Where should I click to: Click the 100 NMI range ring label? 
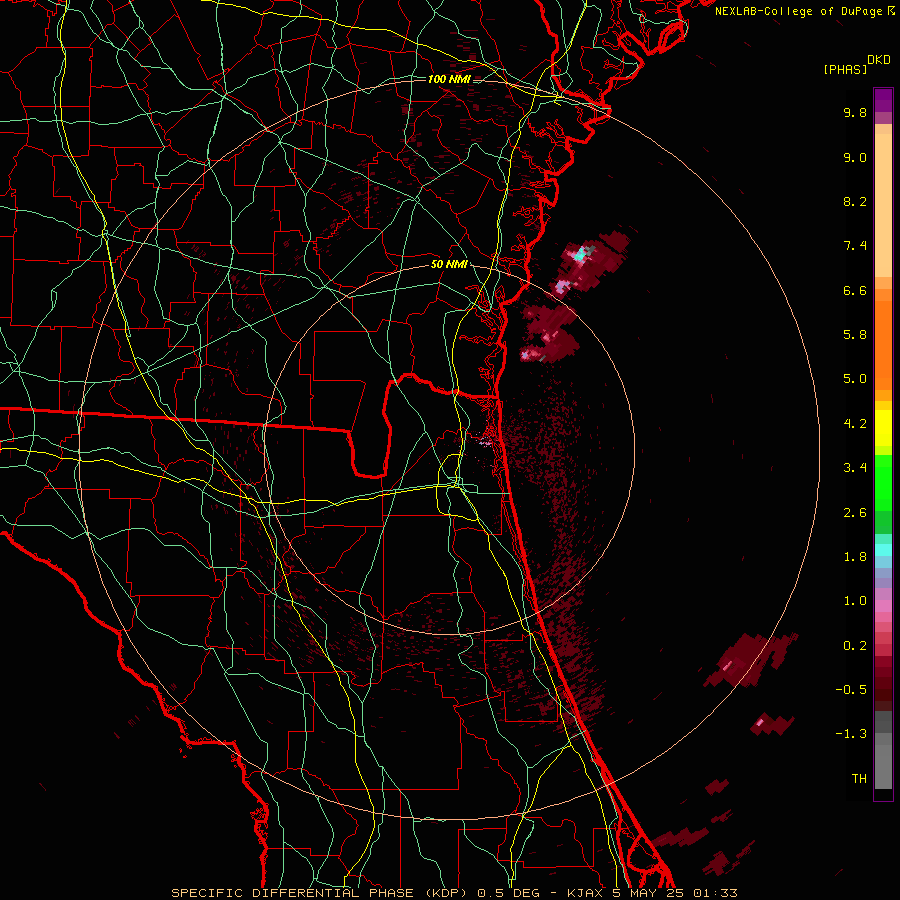[x=449, y=79]
